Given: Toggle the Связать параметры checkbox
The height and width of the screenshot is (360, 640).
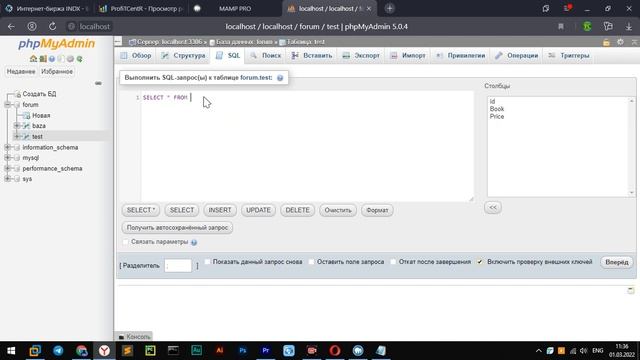Looking at the screenshot, I should pyautogui.click(x=126, y=242).
